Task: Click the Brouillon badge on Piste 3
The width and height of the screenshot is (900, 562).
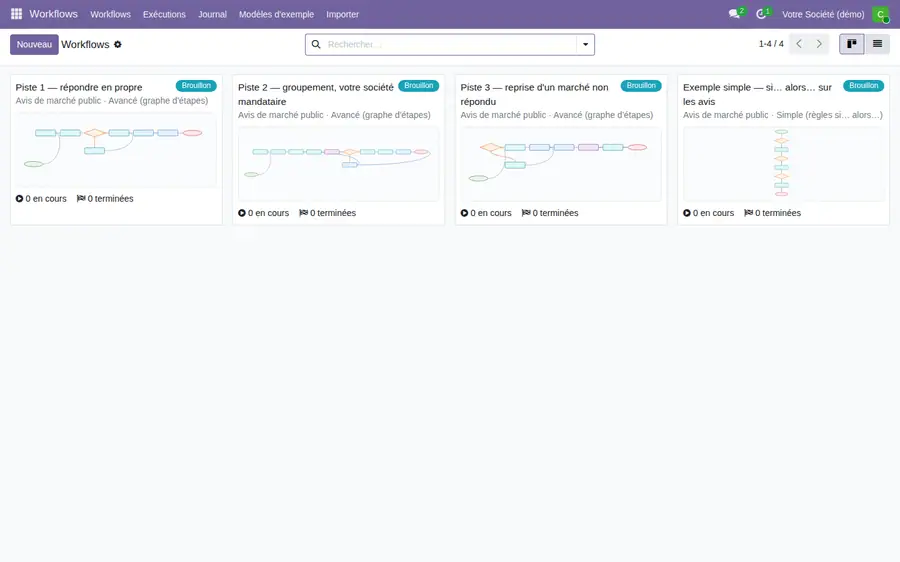Action: pyautogui.click(x=641, y=86)
